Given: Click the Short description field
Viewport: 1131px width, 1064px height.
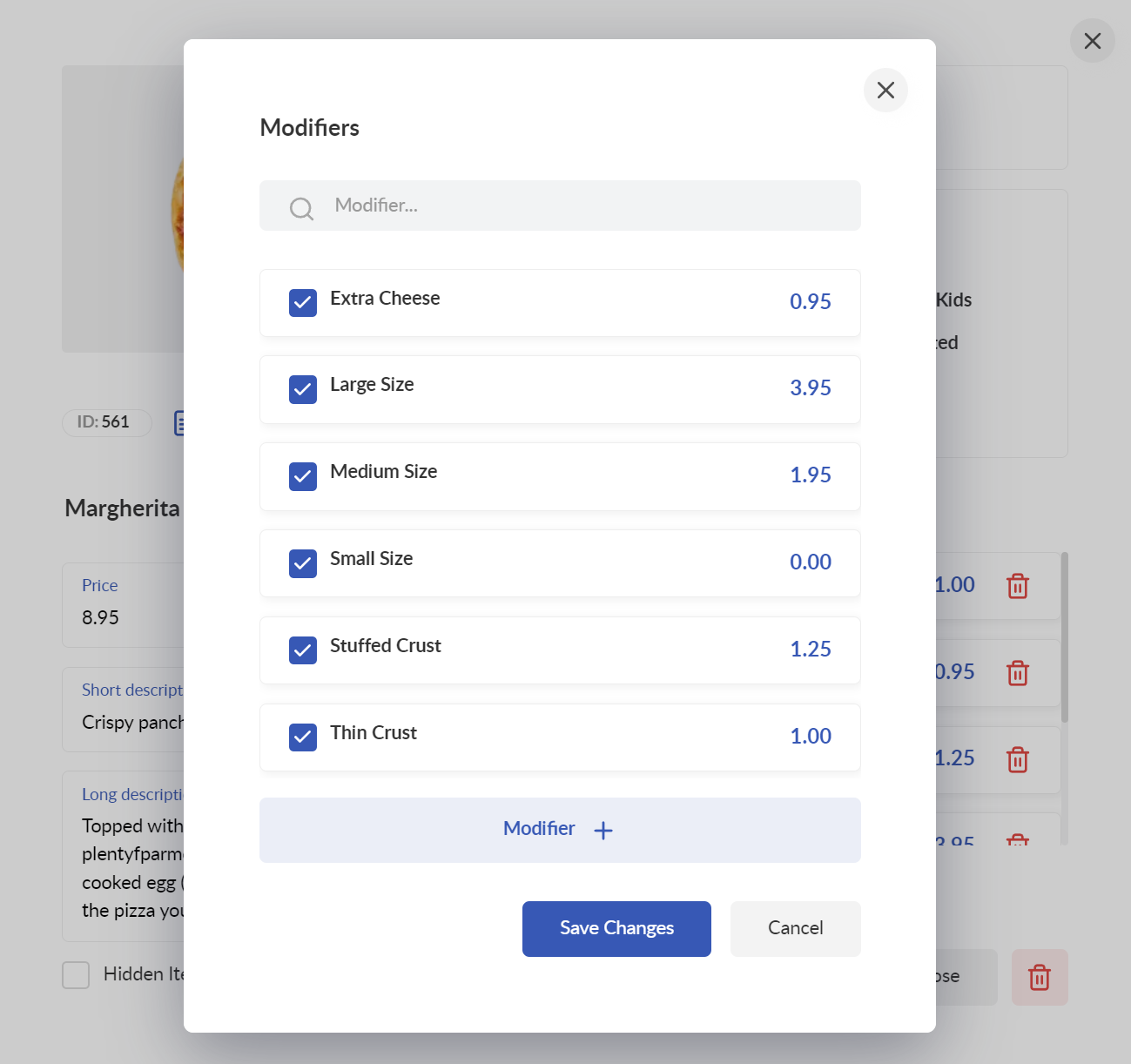Looking at the screenshot, I should coord(123,710).
